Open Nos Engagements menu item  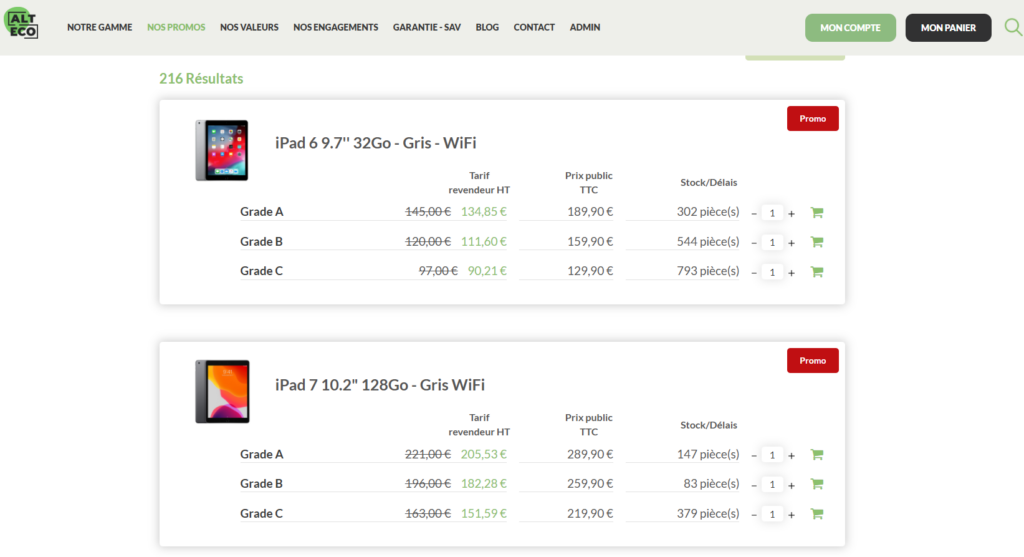point(335,27)
